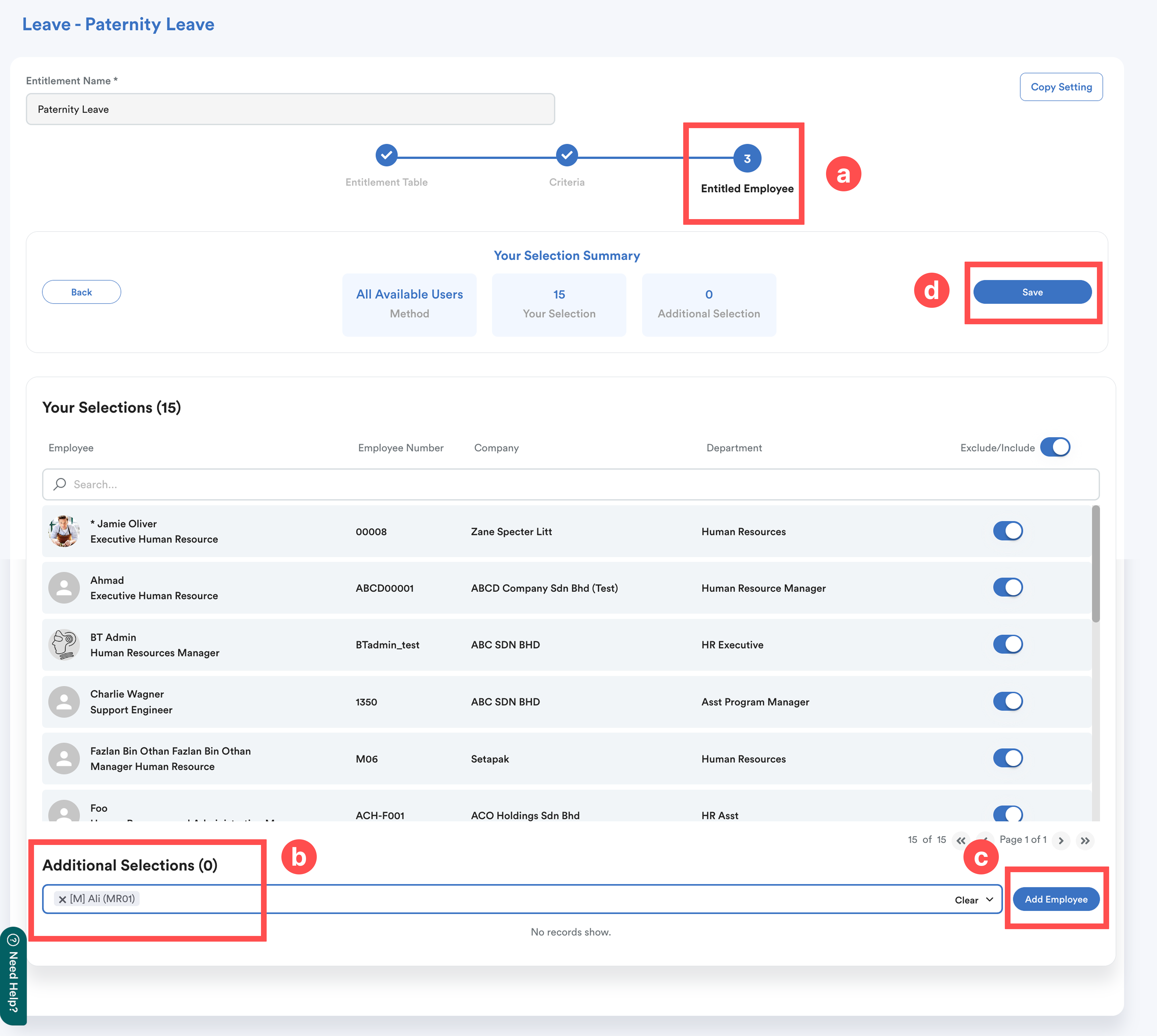The width and height of the screenshot is (1157, 1036).
Task: Click the Entitlement Name input field
Action: (290, 109)
